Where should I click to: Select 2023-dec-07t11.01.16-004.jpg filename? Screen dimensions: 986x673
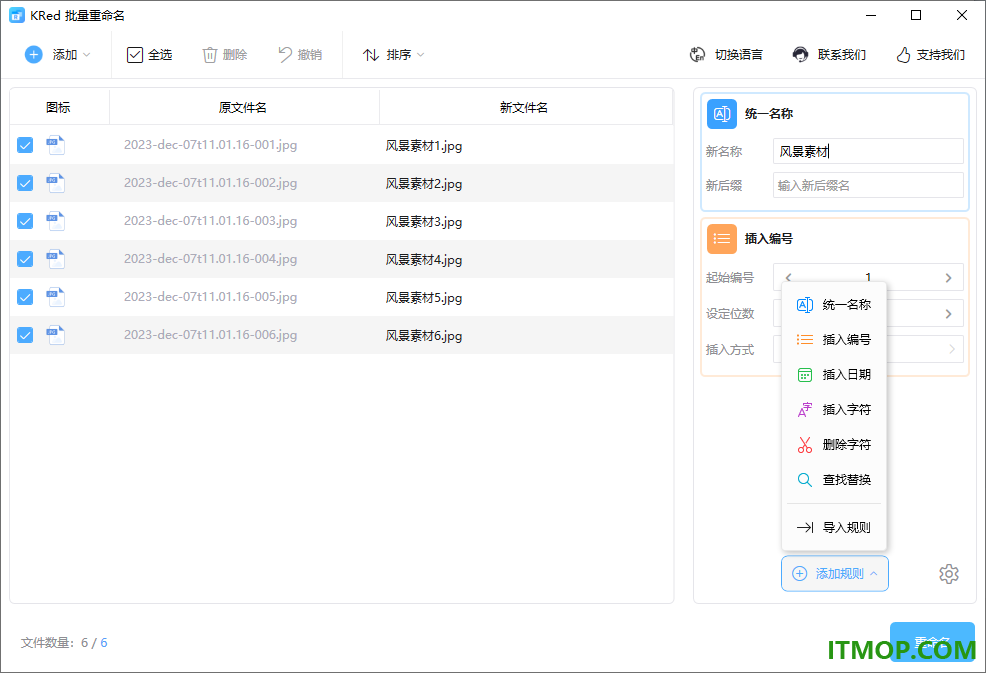pyautogui.click(x=210, y=259)
